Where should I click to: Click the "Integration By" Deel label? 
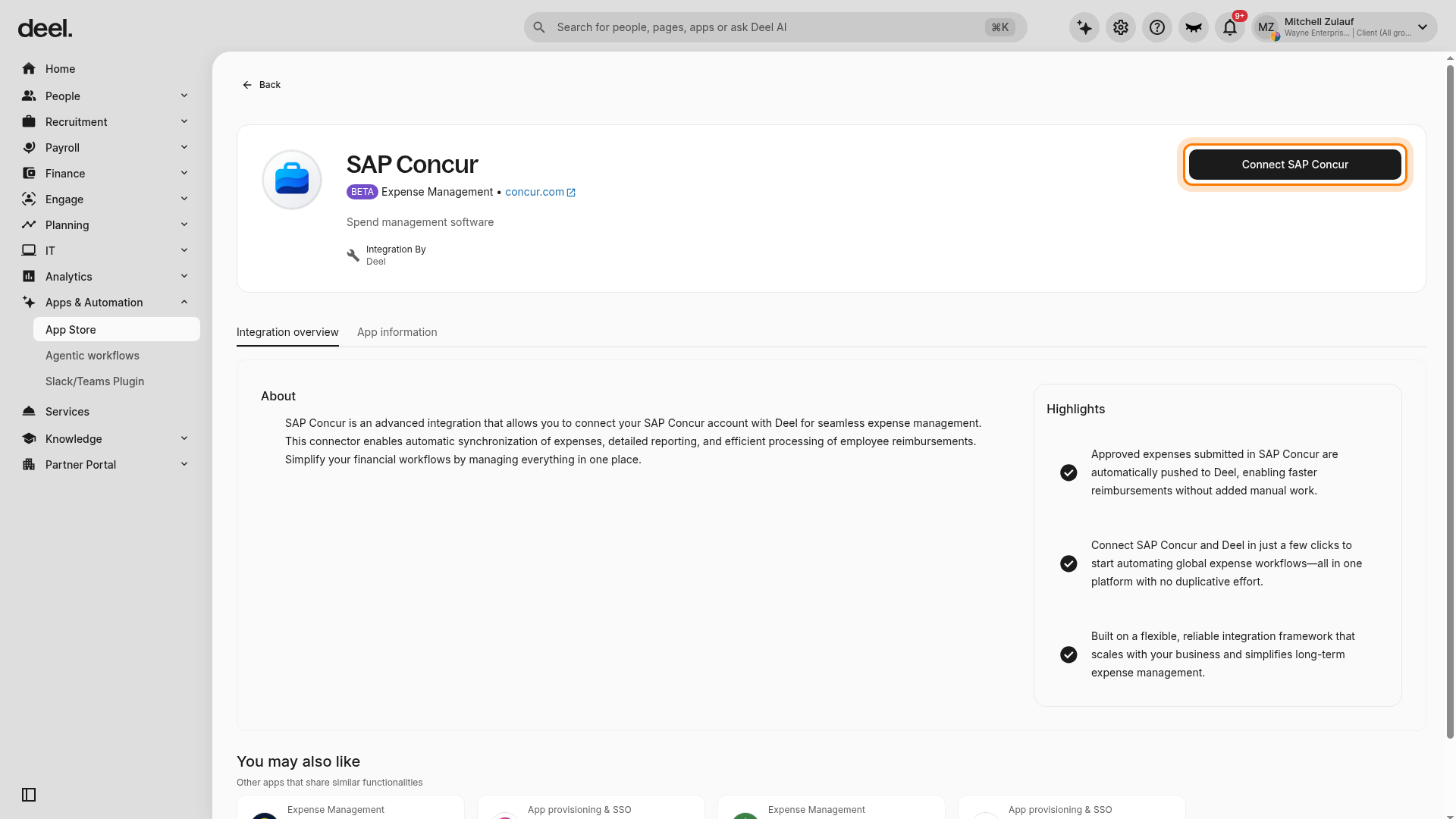click(396, 256)
